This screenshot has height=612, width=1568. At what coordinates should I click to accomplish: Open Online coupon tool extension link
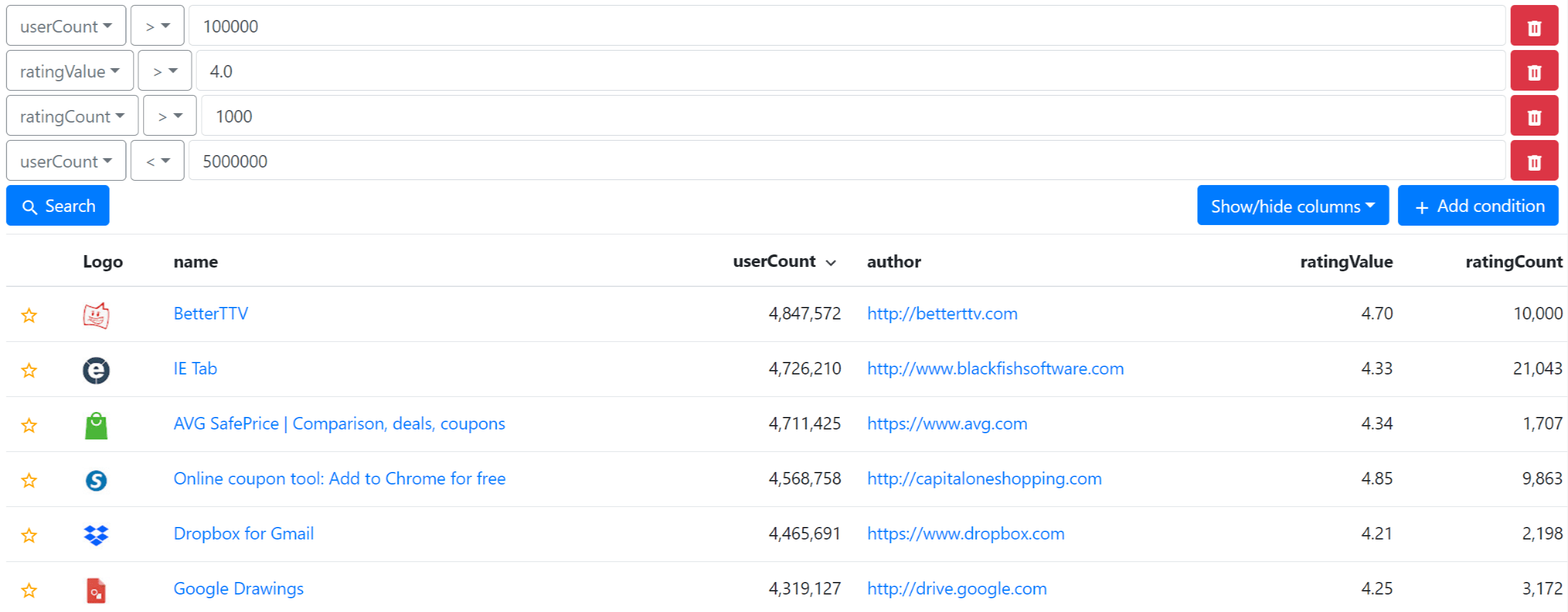339,478
